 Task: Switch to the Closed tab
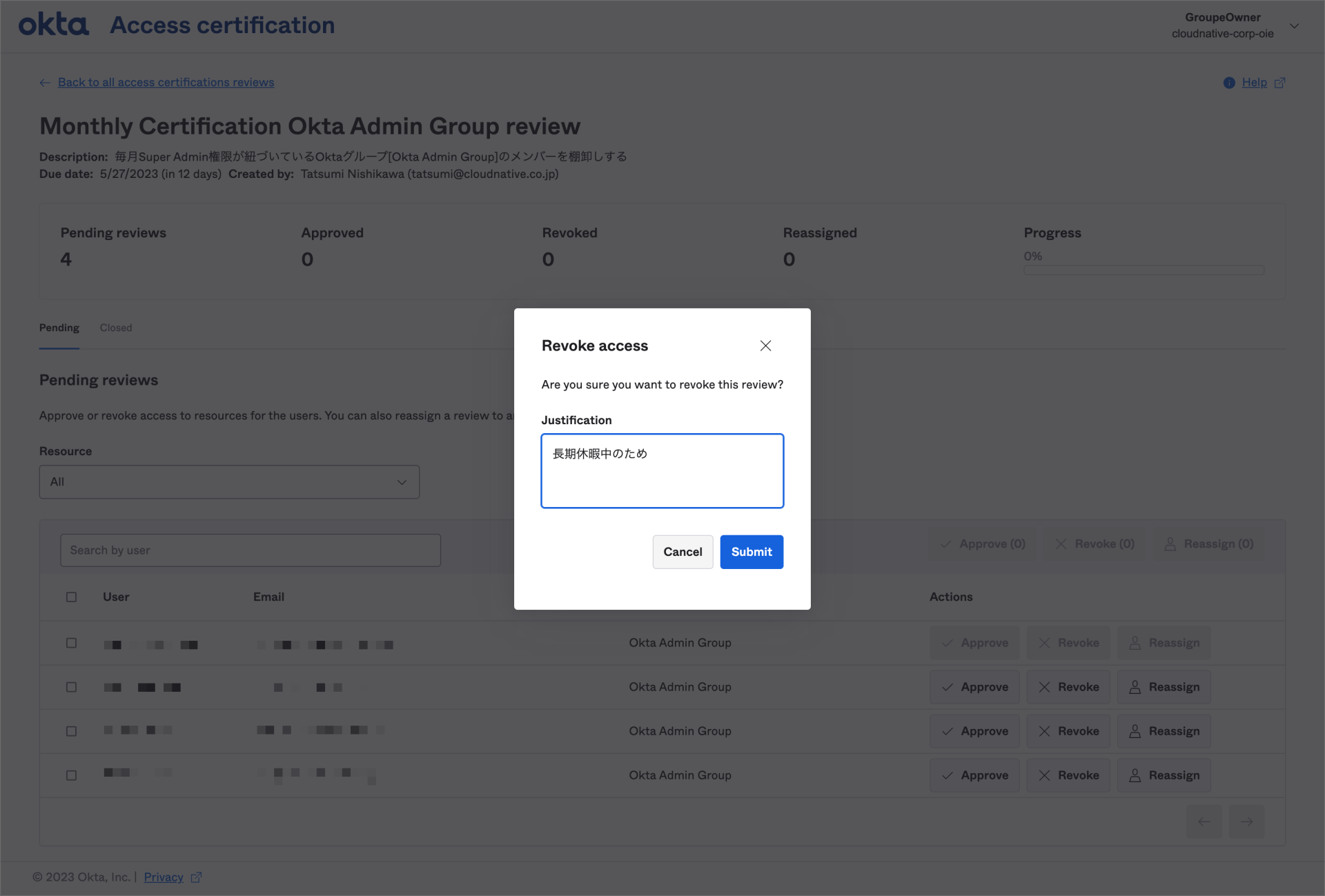click(x=115, y=328)
